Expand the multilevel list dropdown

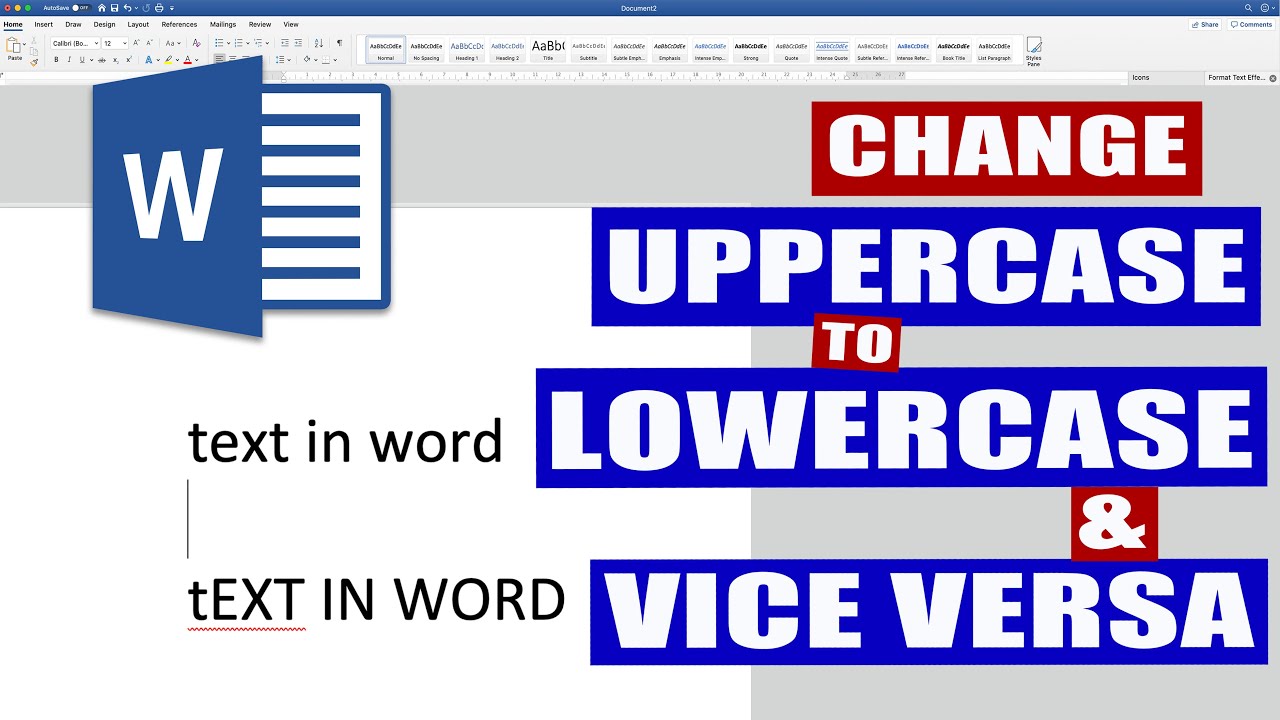tap(268, 43)
